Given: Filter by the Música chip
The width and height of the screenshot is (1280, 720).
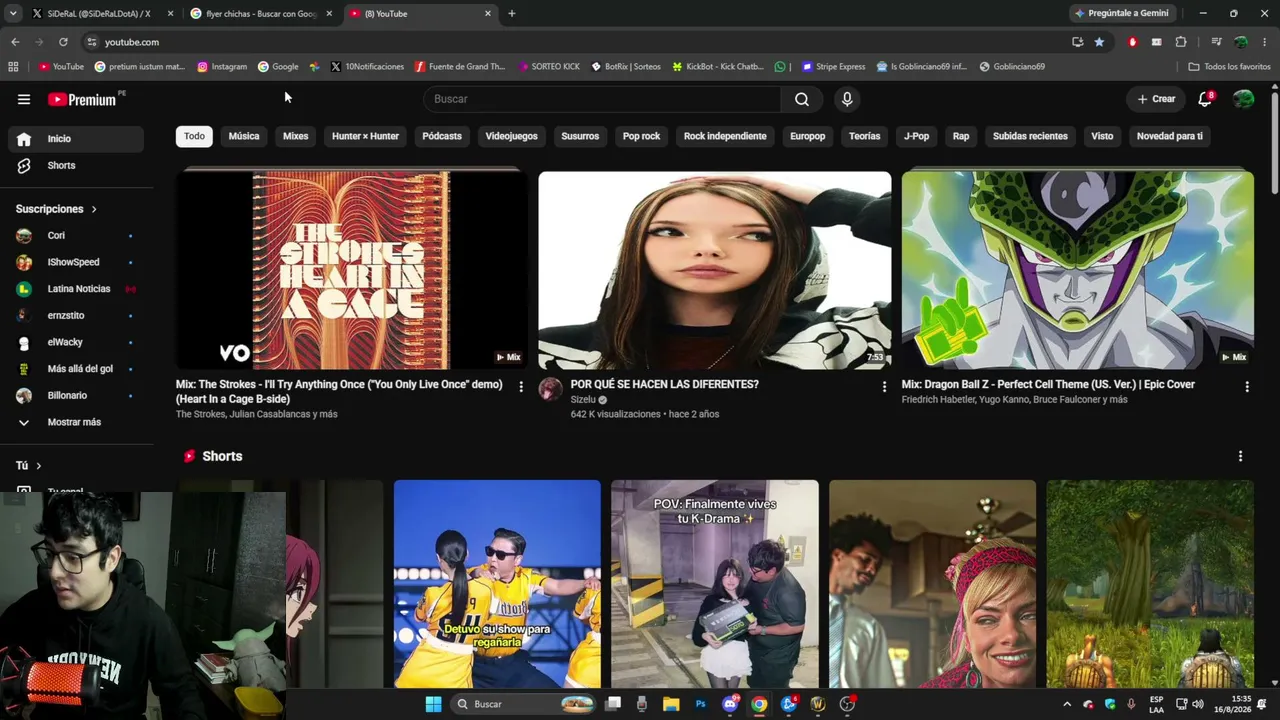Looking at the screenshot, I should [x=244, y=136].
